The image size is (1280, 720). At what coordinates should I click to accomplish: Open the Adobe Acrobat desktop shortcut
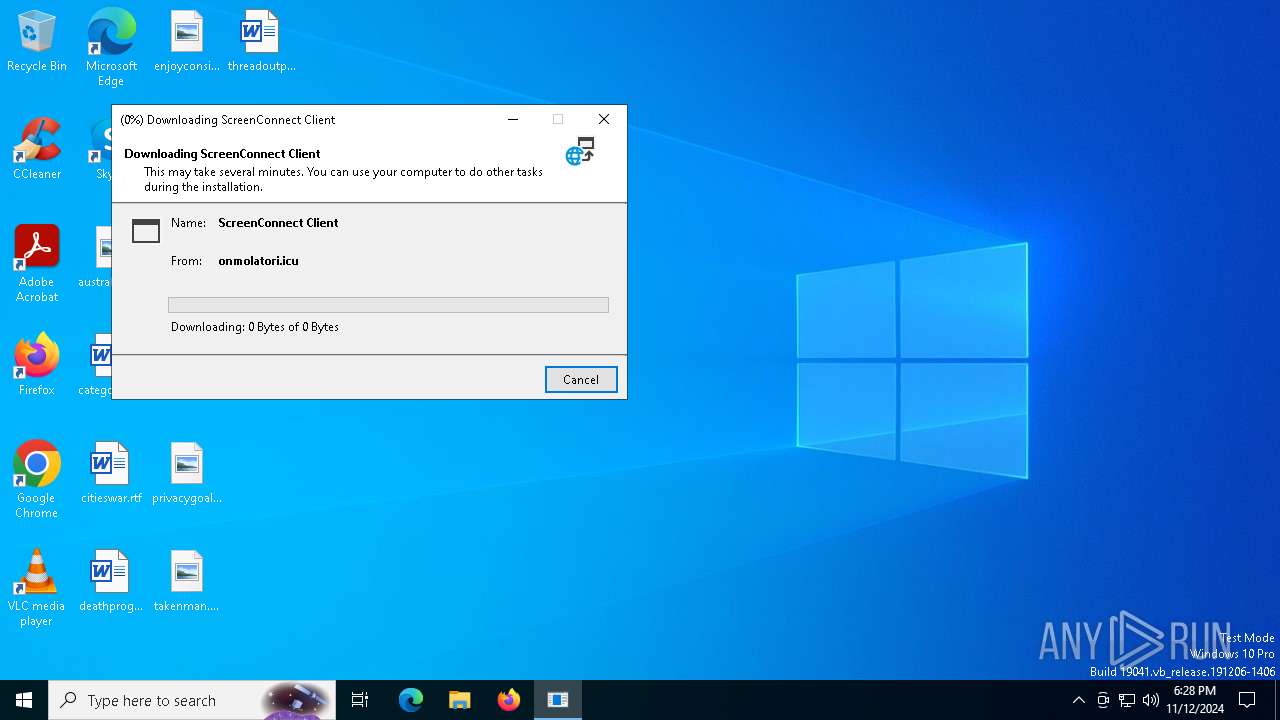[x=37, y=264]
